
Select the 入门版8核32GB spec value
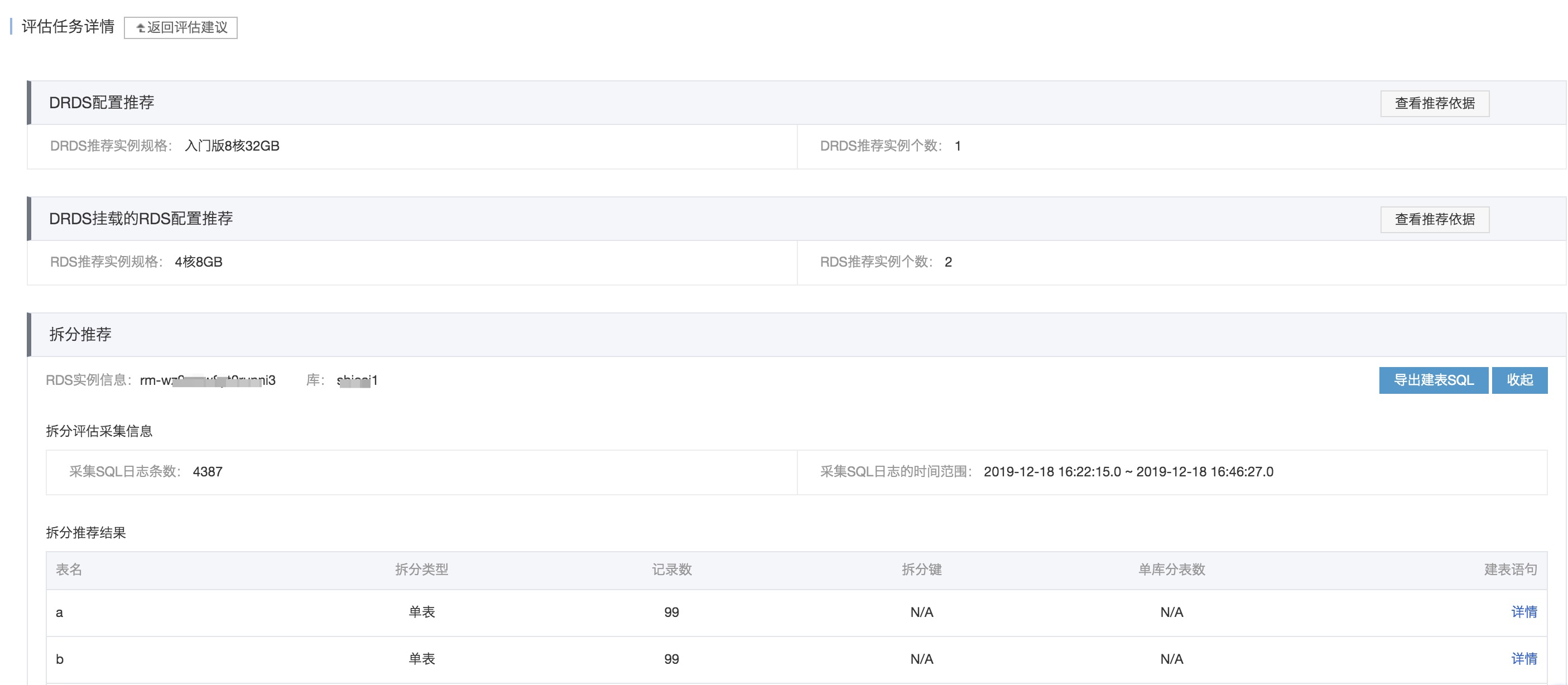tap(232, 146)
